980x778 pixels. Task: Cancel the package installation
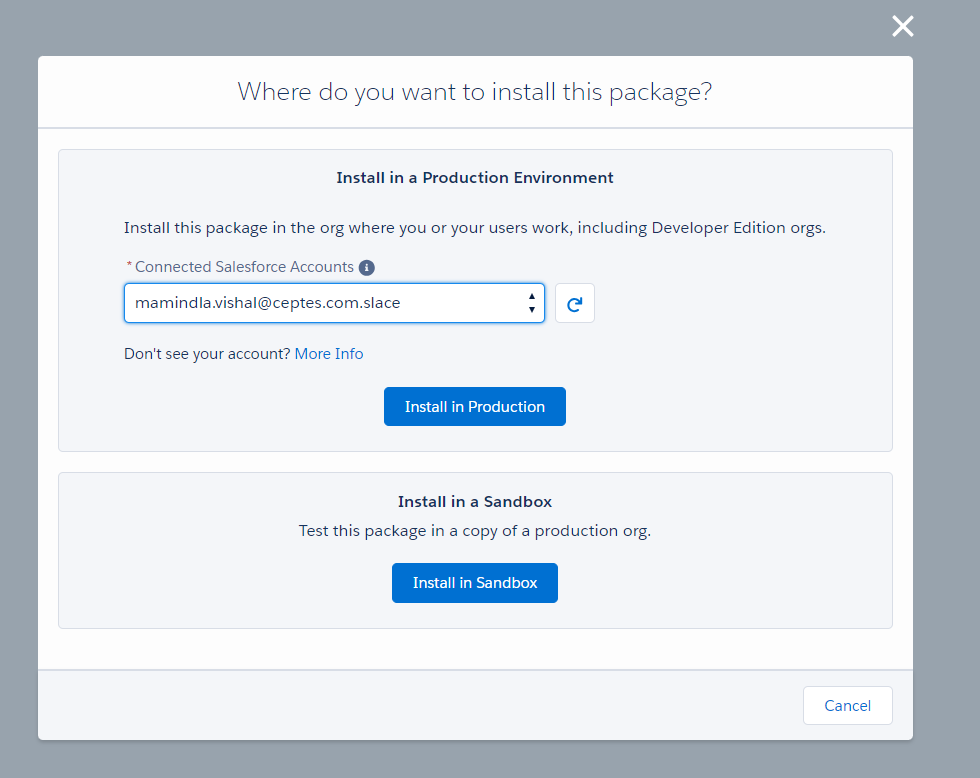(847, 706)
